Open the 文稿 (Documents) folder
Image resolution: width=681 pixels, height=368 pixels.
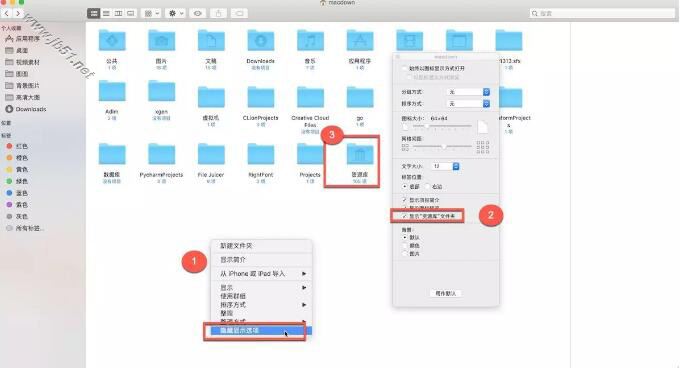[211, 41]
